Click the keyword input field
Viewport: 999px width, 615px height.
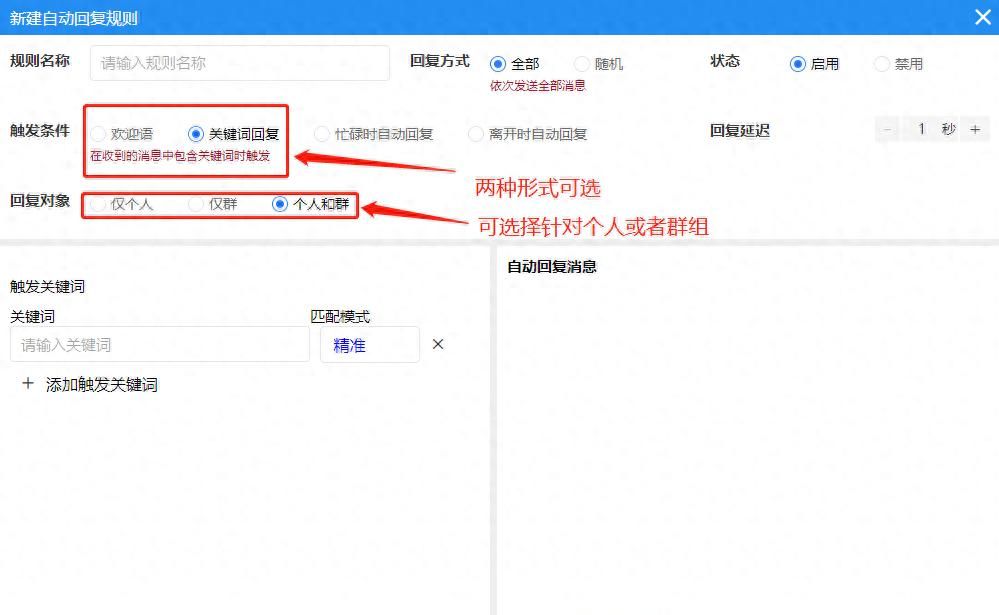[x=160, y=344]
